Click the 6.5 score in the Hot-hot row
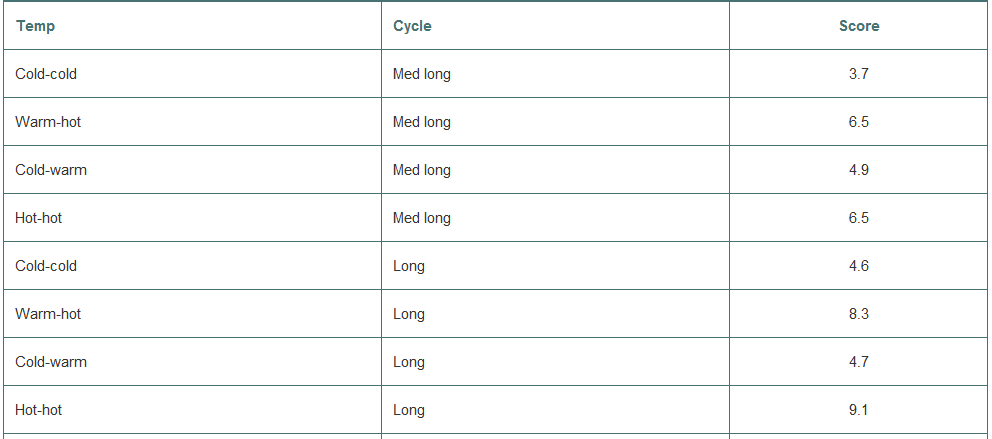This screenshot has width=992, height=439. (x=859, y=218)
